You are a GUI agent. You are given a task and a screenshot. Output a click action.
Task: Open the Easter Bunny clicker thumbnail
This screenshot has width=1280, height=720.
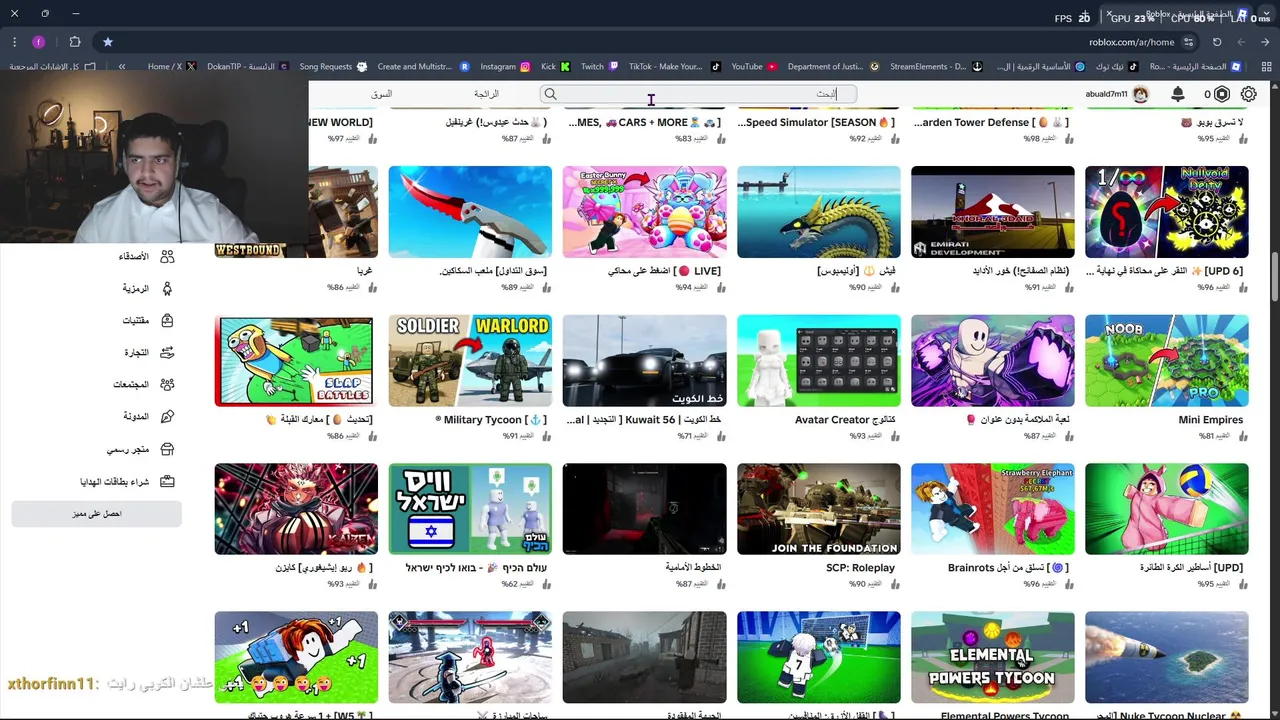(645, 212)
